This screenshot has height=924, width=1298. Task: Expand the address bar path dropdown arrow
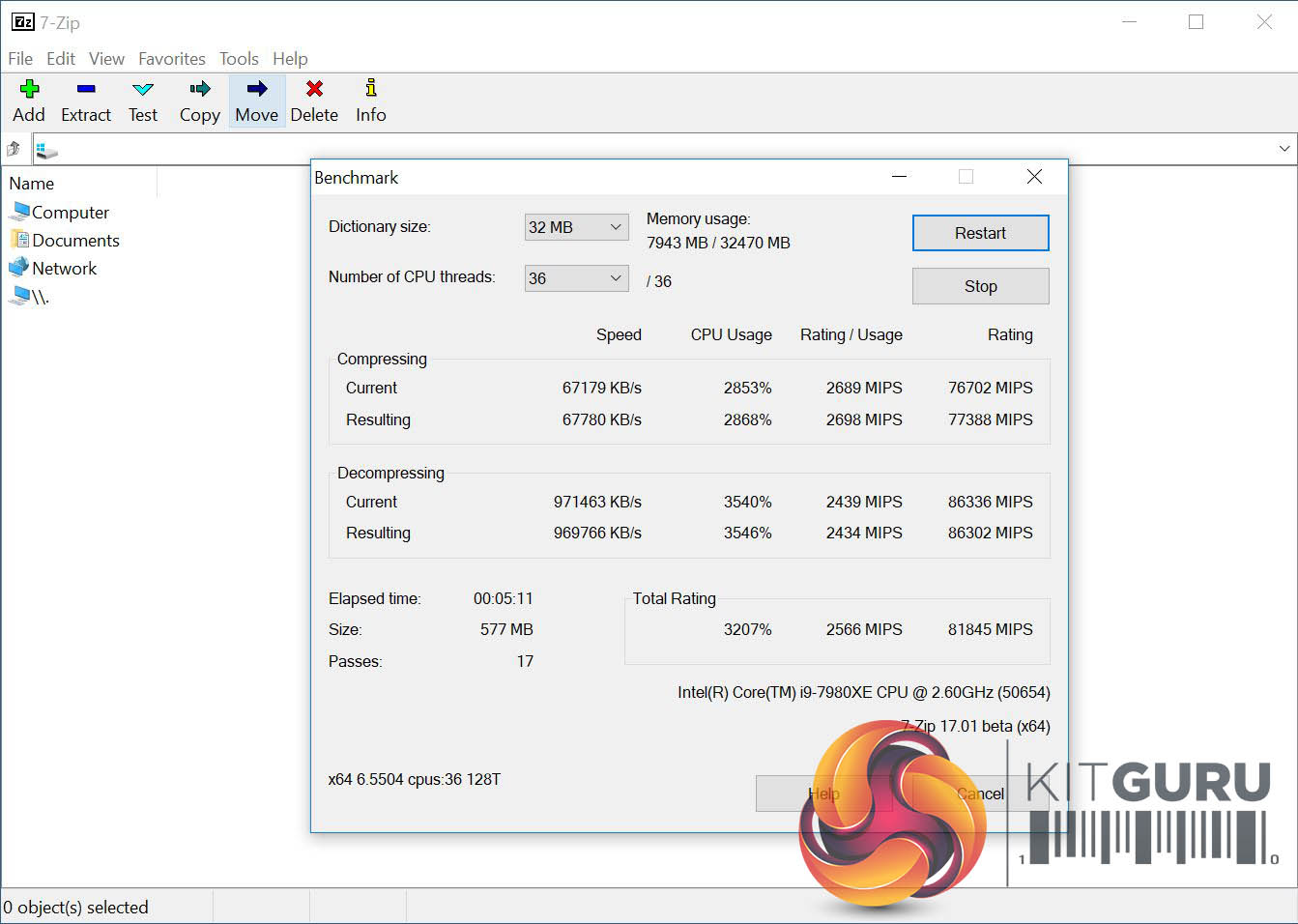pyautogui.click(x=1284, y=149)
